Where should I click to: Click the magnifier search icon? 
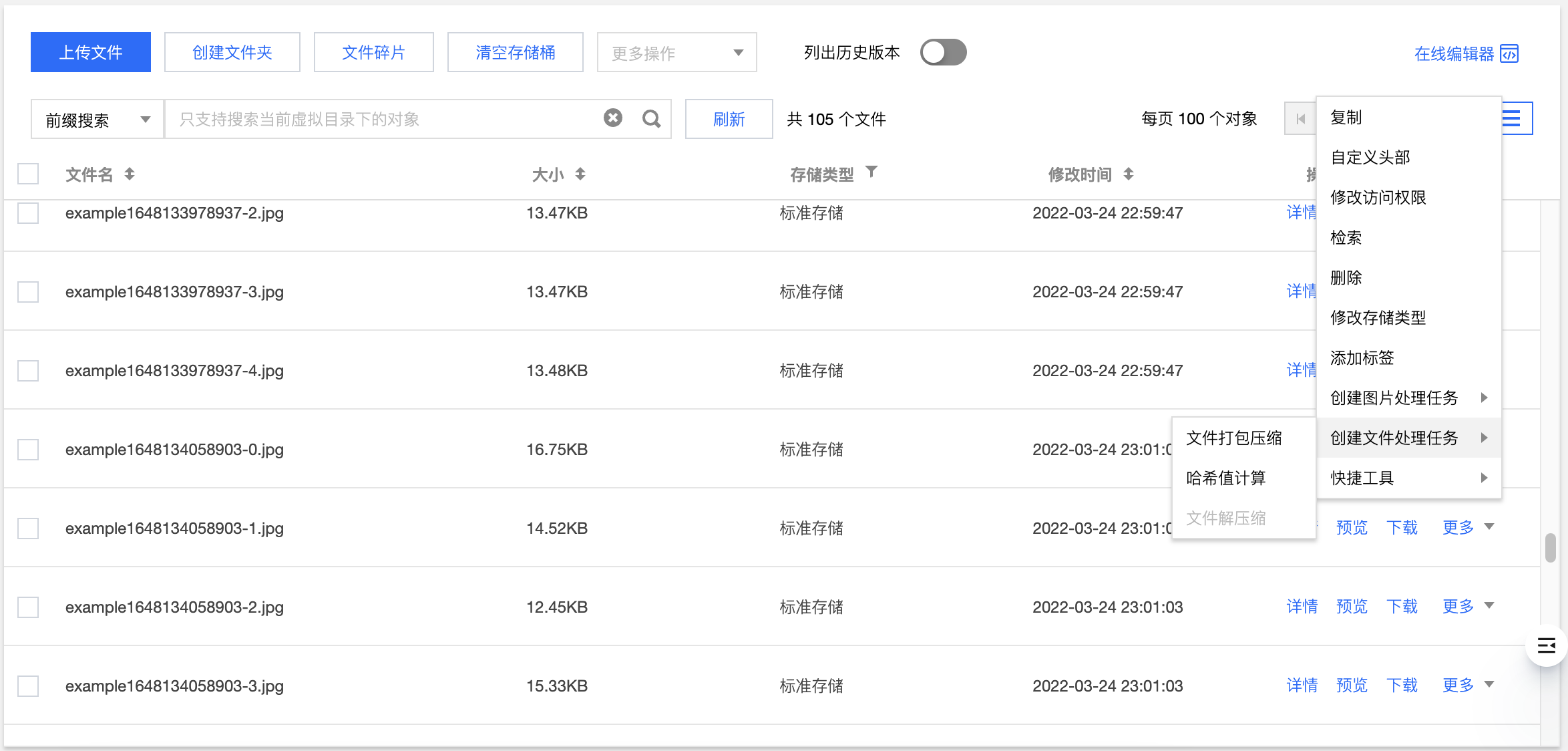(650, 118)
